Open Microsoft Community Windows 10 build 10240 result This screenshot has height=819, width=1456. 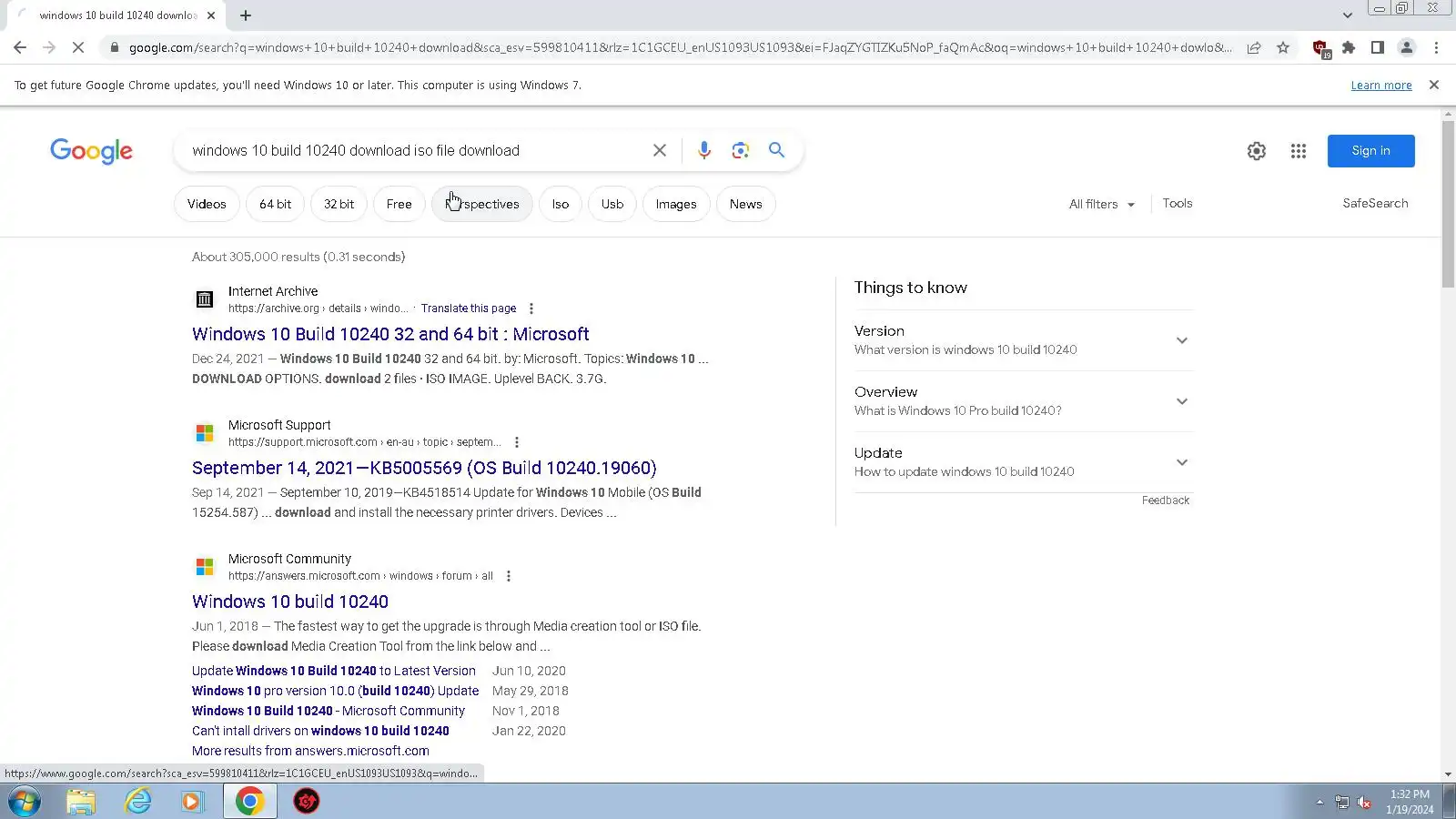coord(290,602)
